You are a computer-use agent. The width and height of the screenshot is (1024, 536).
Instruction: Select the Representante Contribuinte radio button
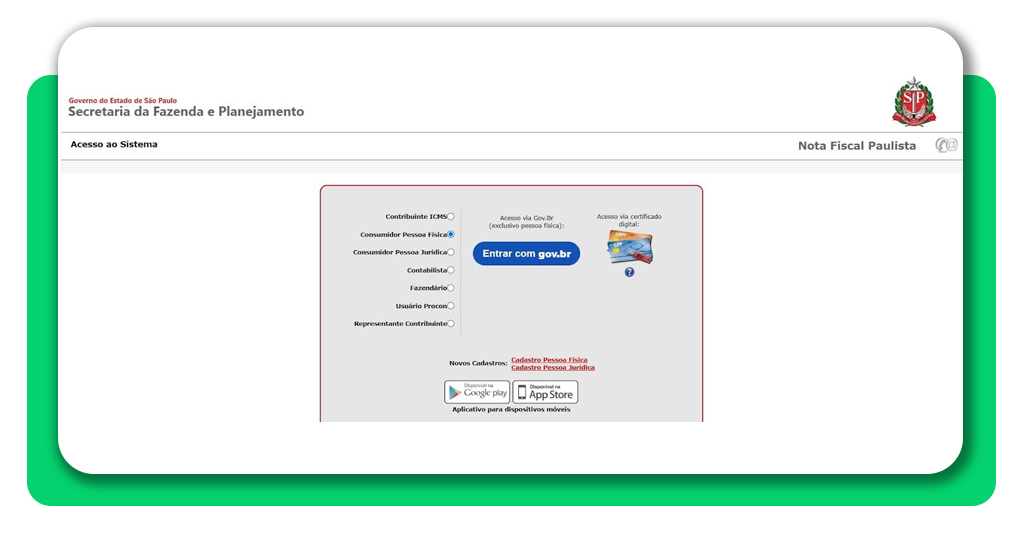tap(450, 324)
